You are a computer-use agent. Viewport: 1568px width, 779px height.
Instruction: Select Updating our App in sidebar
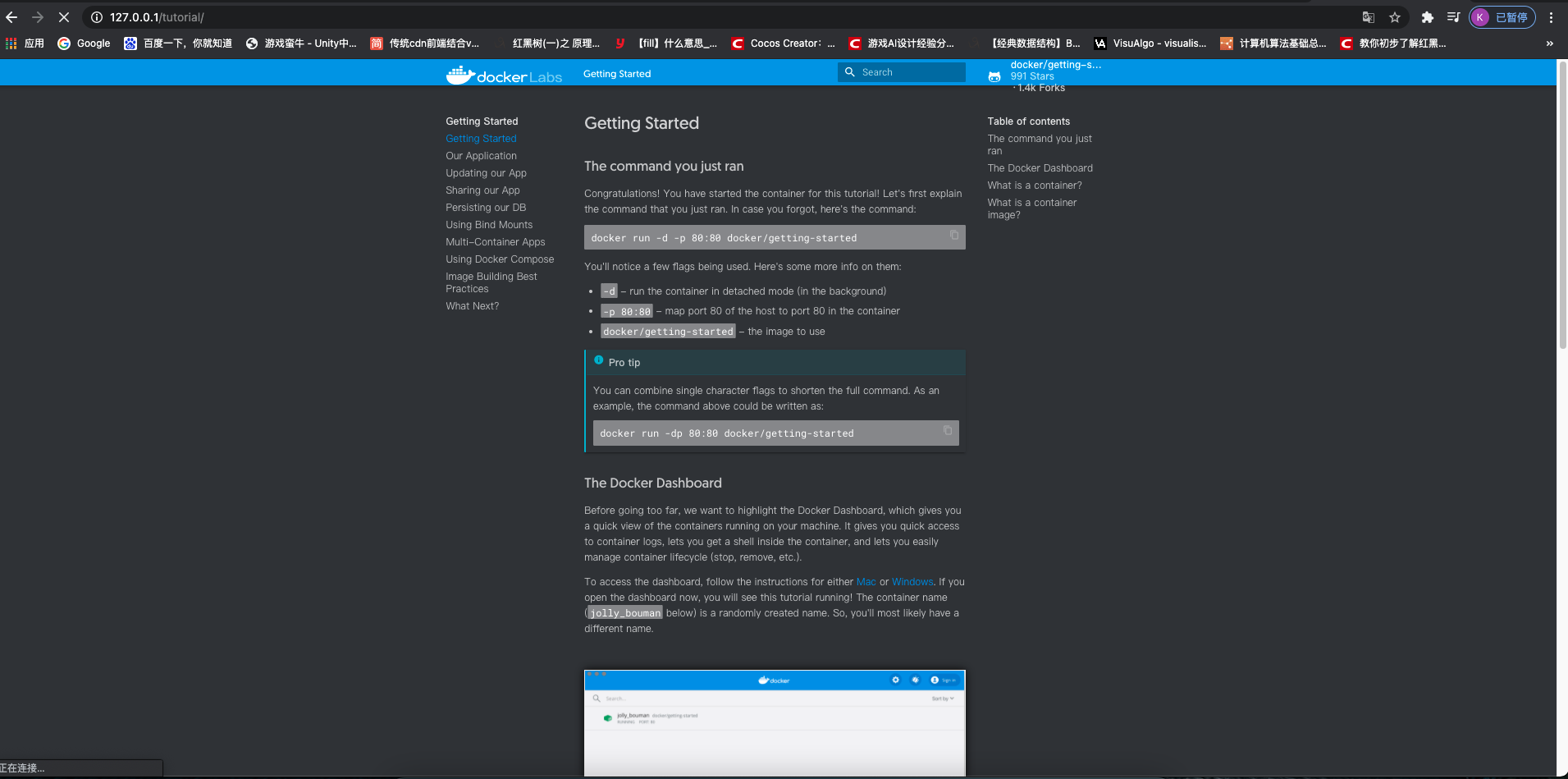486,173
